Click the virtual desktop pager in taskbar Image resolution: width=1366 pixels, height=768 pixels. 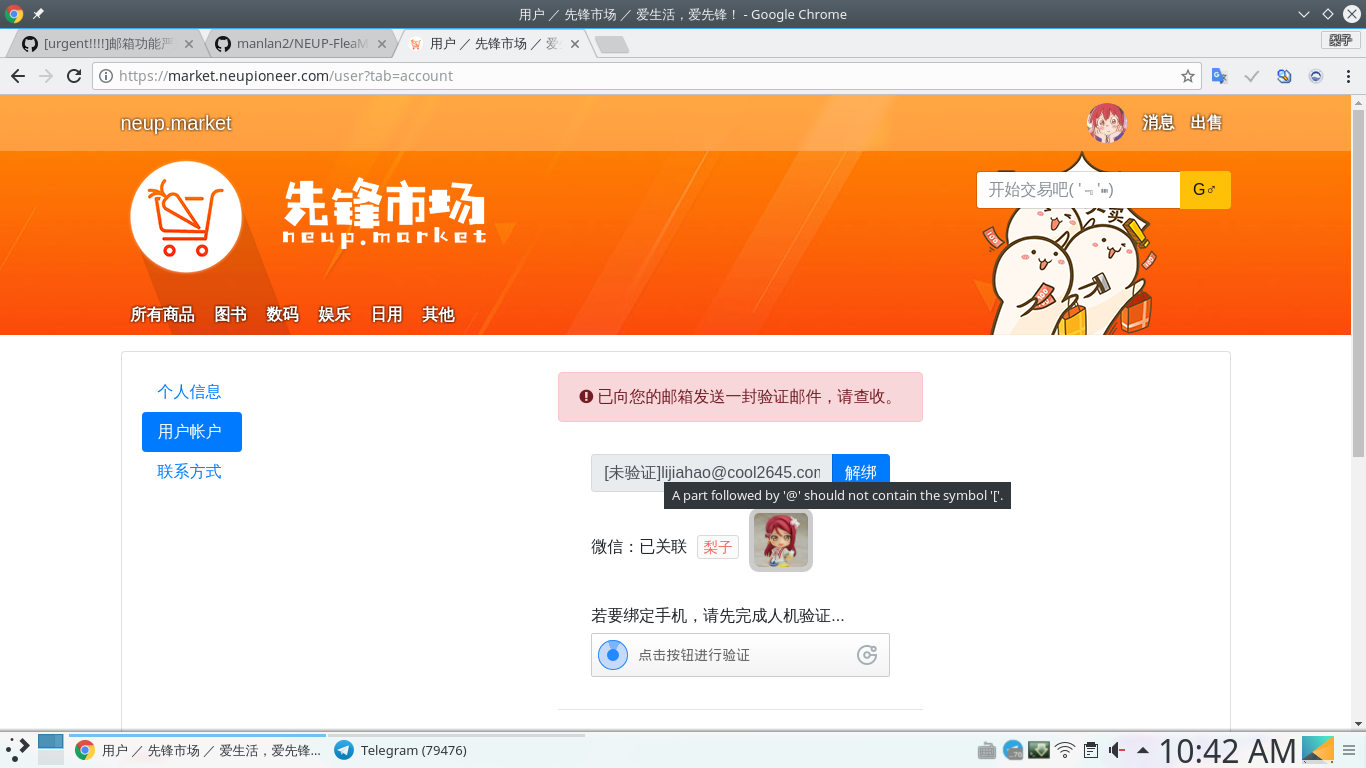click(x=51, y=750)
